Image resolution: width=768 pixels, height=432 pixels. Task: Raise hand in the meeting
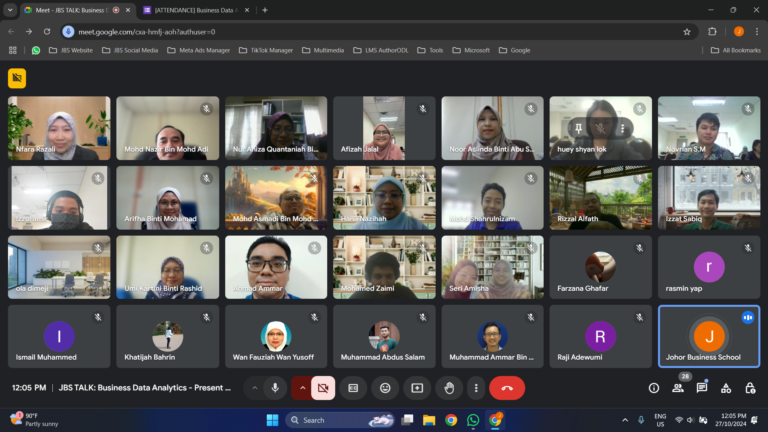click(449, 387)
